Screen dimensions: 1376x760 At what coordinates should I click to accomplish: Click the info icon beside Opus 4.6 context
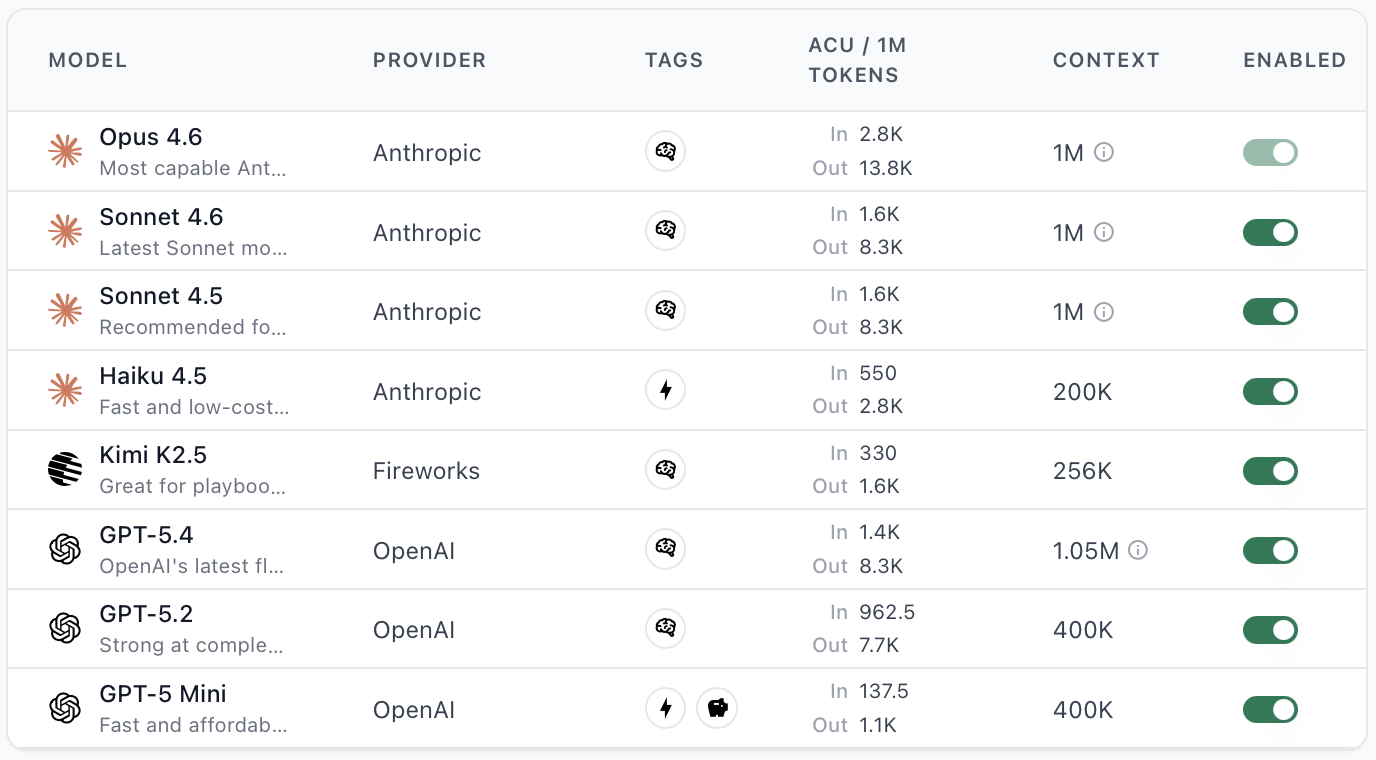pos(1103,152)
